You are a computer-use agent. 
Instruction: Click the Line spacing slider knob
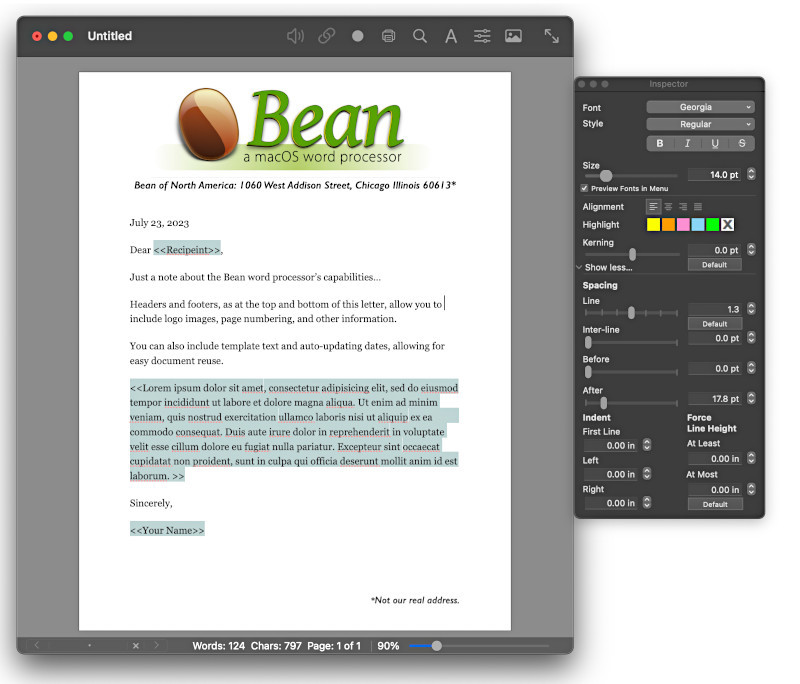[631, 313]
